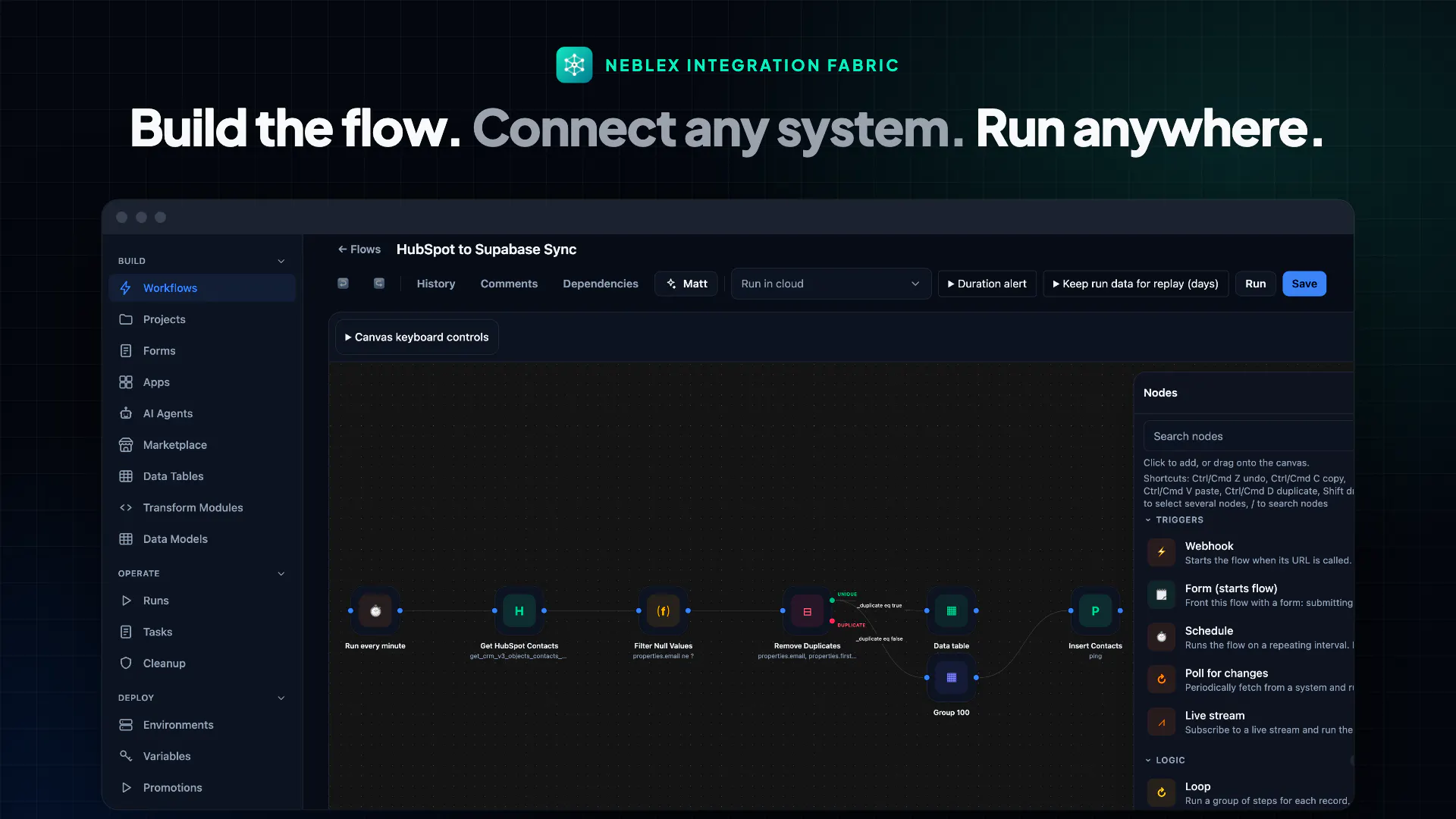Open AI Agents in the sidebar
This screenshot has width=1456, height=819.
(202, 413)
